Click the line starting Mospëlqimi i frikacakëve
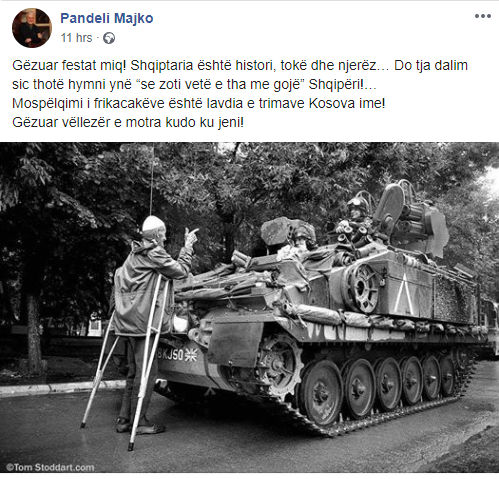This screenshot has width=499, height=479. [x=199, y=103]
